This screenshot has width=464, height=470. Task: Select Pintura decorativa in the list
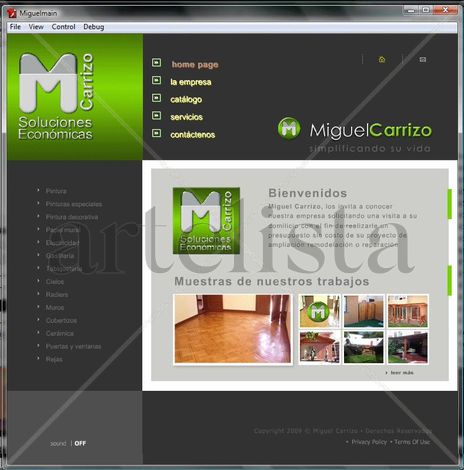pos(72,217)
